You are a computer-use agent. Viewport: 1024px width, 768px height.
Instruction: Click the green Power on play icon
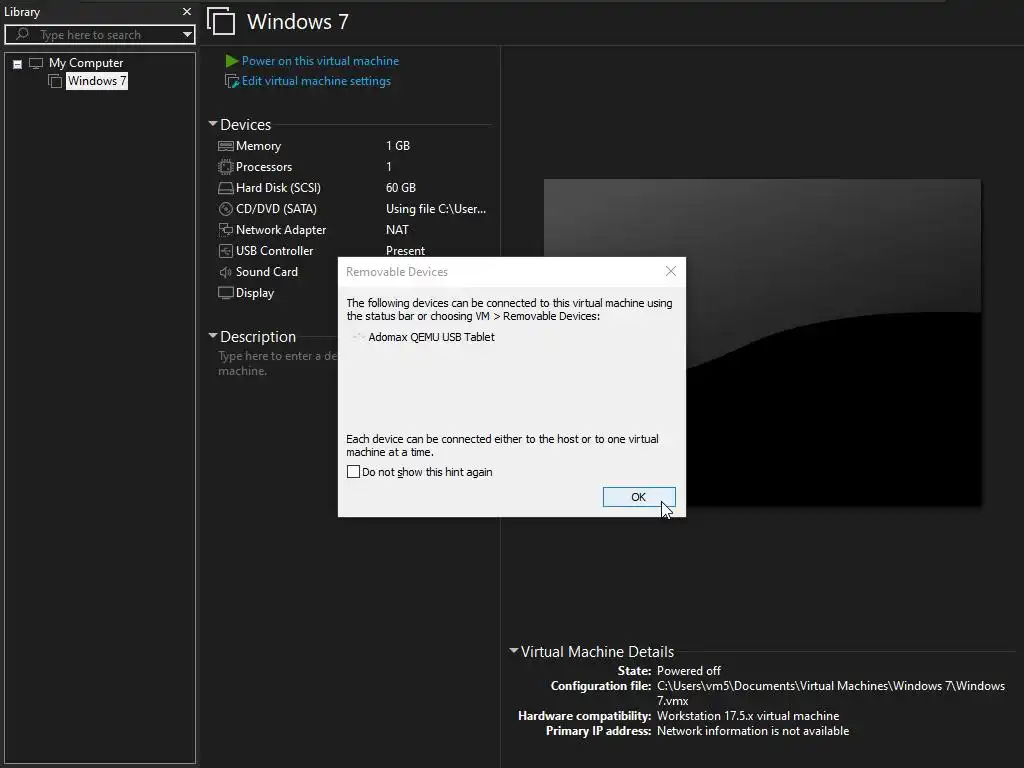click(231, 61)
